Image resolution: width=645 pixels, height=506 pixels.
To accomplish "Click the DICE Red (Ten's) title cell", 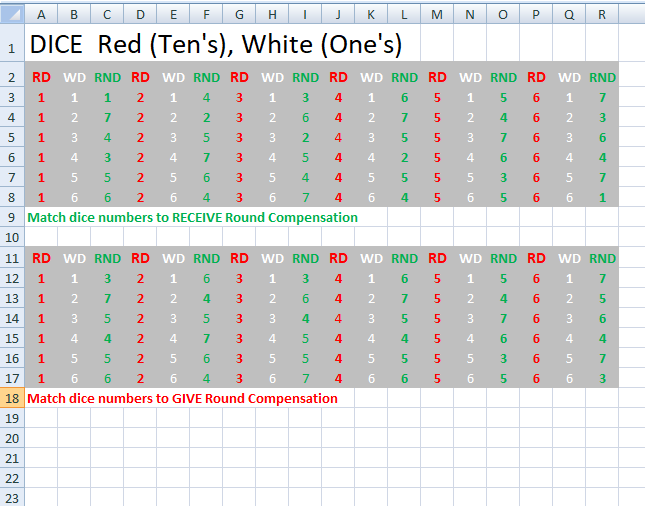I will point(215,46).
